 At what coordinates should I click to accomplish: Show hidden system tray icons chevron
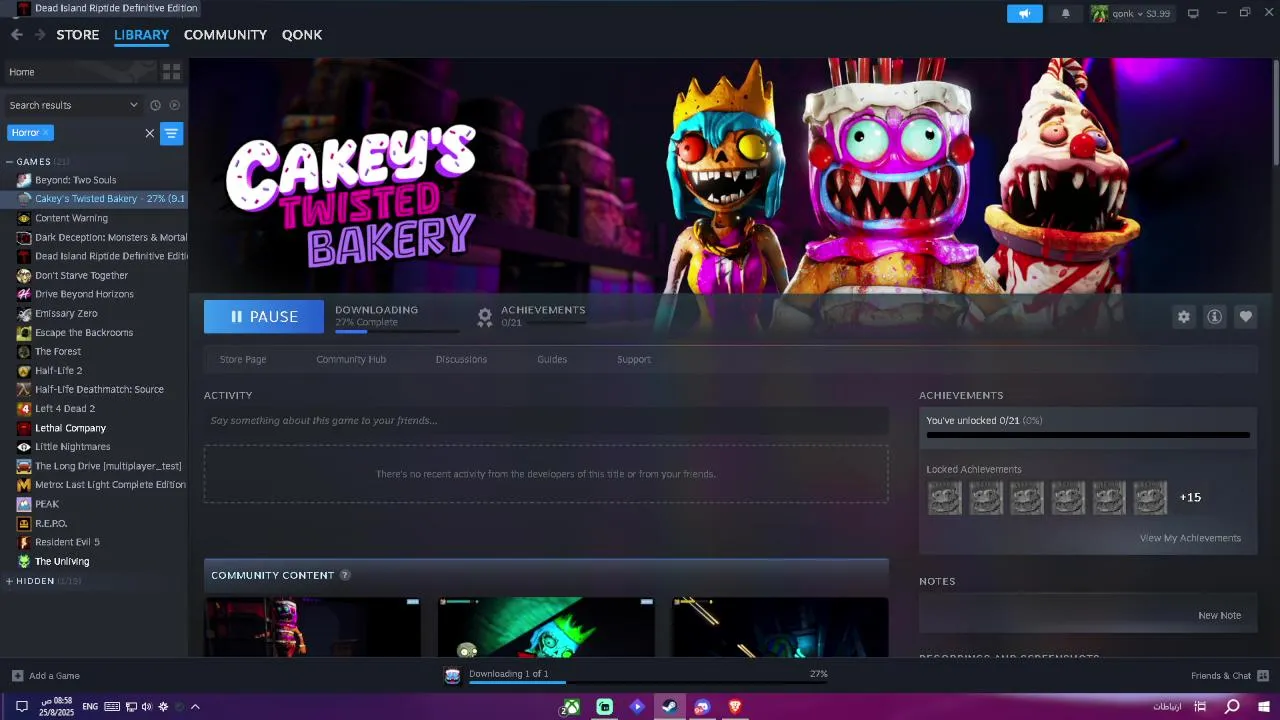point(195,707)
